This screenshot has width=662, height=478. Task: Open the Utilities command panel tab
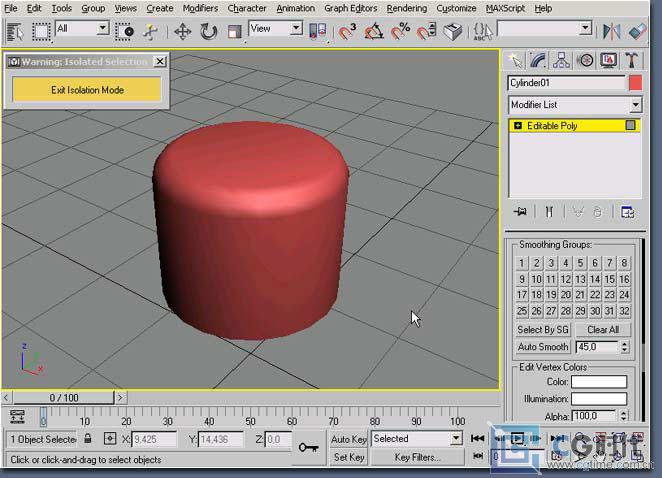[x=632, y=61]
